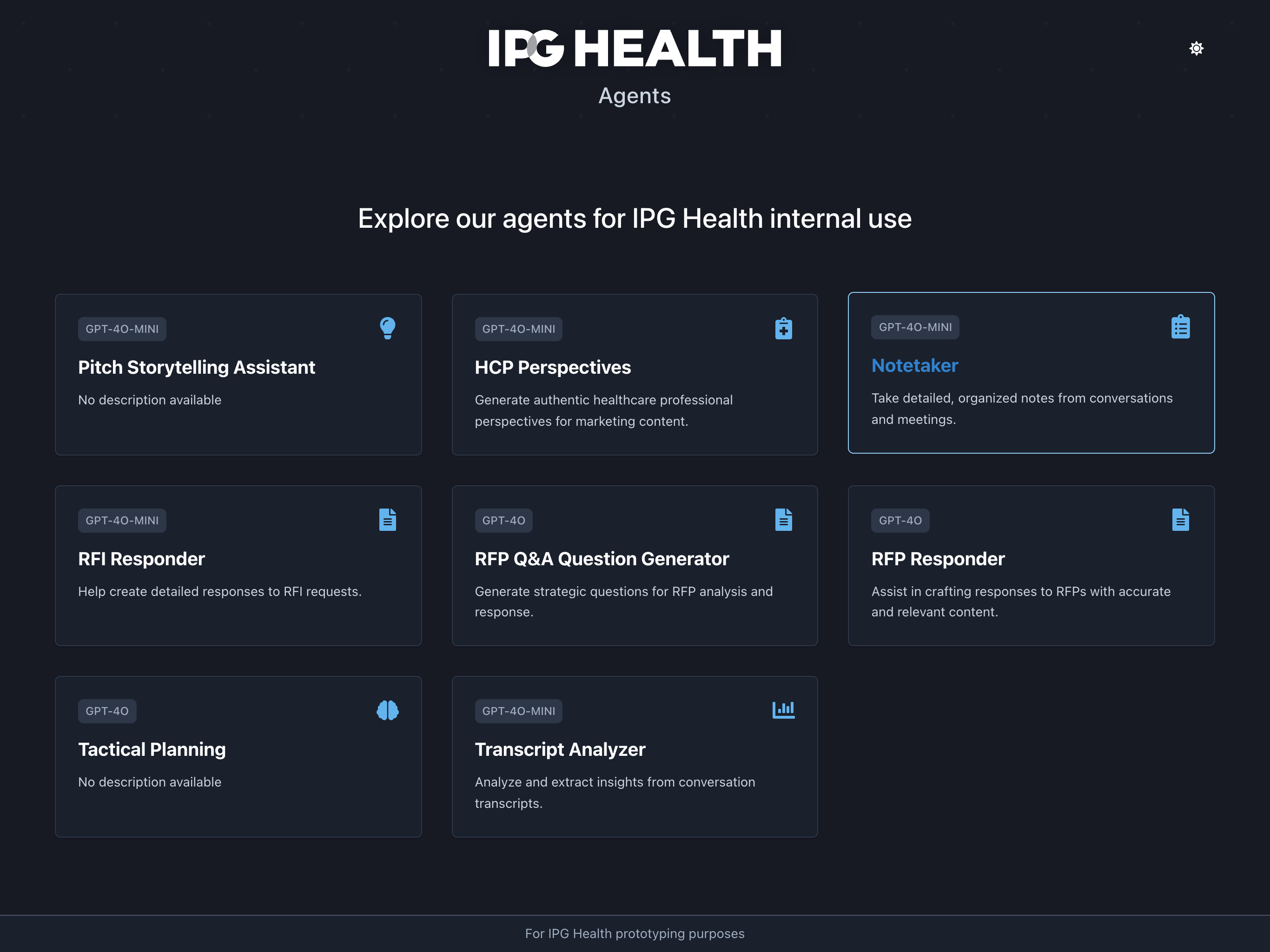This screenshot has height=952, width=1270.
Task: Click the brain icon on Tactical Planning
Action: (x=388, y=710)
